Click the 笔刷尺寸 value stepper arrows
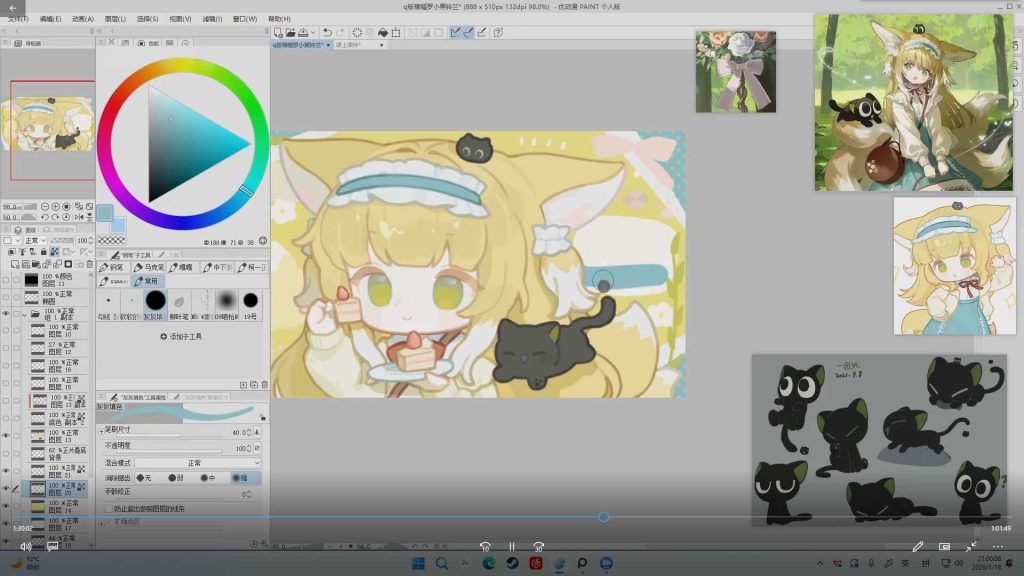Image resolution: width=1024 pixels, height=576 pixels. coord(249,432)
